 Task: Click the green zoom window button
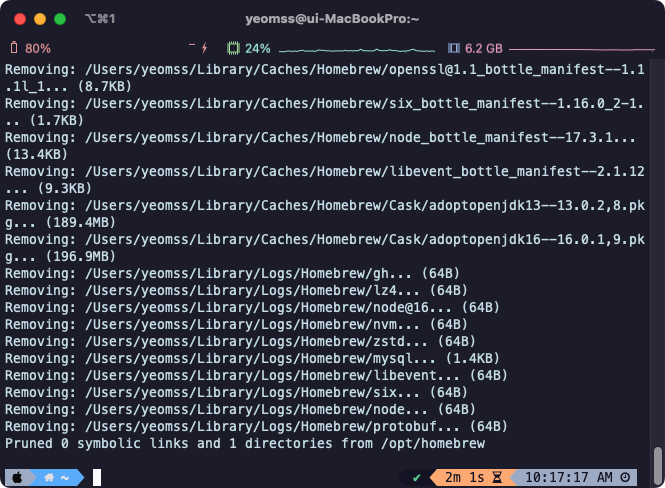[60, 19]
